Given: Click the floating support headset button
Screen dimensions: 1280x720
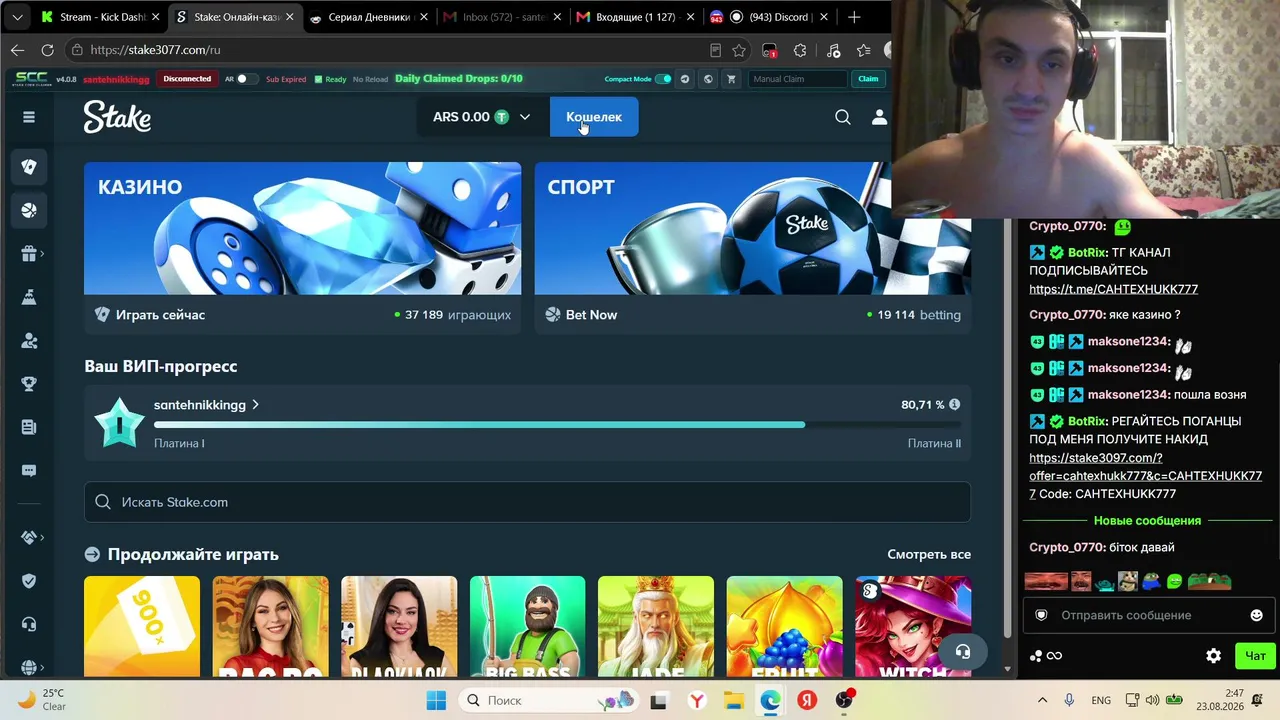Looking at the screenshot, I should [x=962, y=652].
